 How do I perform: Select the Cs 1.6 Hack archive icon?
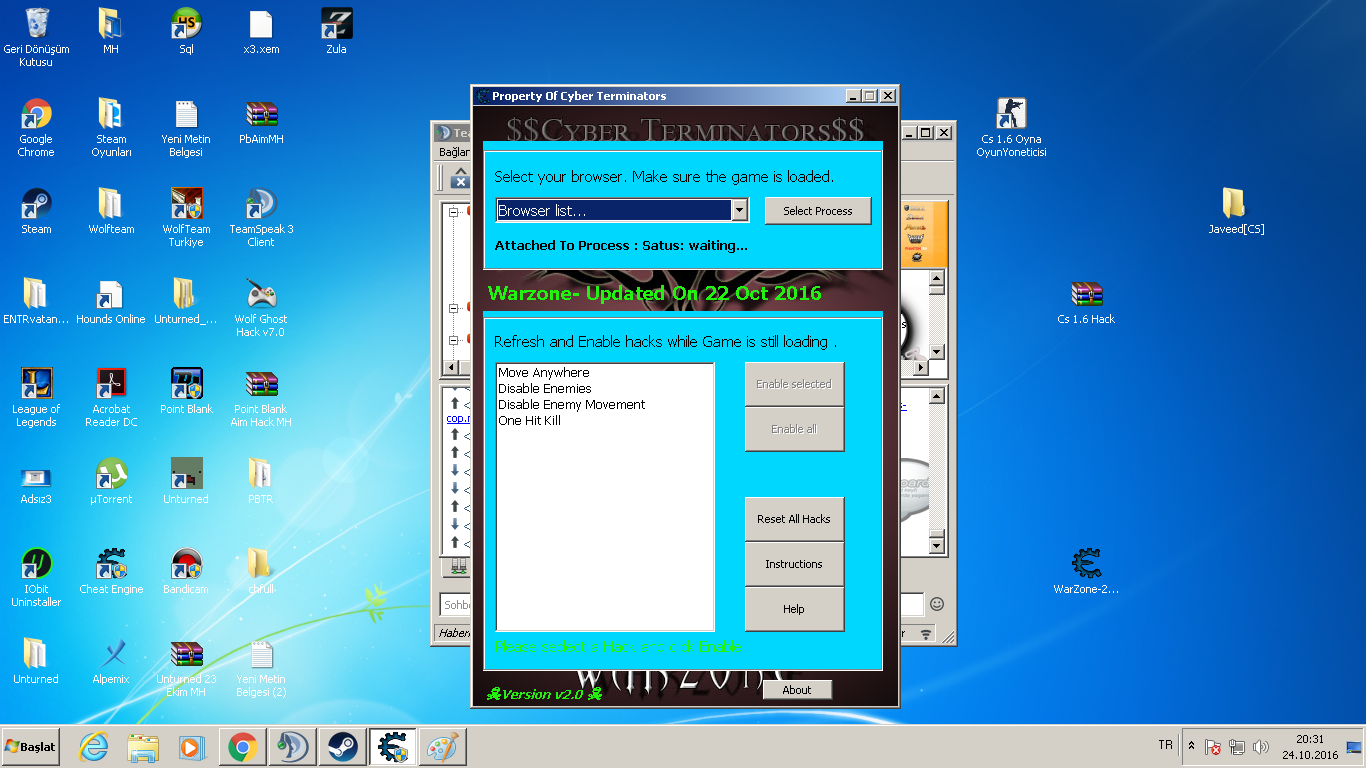1086,301
